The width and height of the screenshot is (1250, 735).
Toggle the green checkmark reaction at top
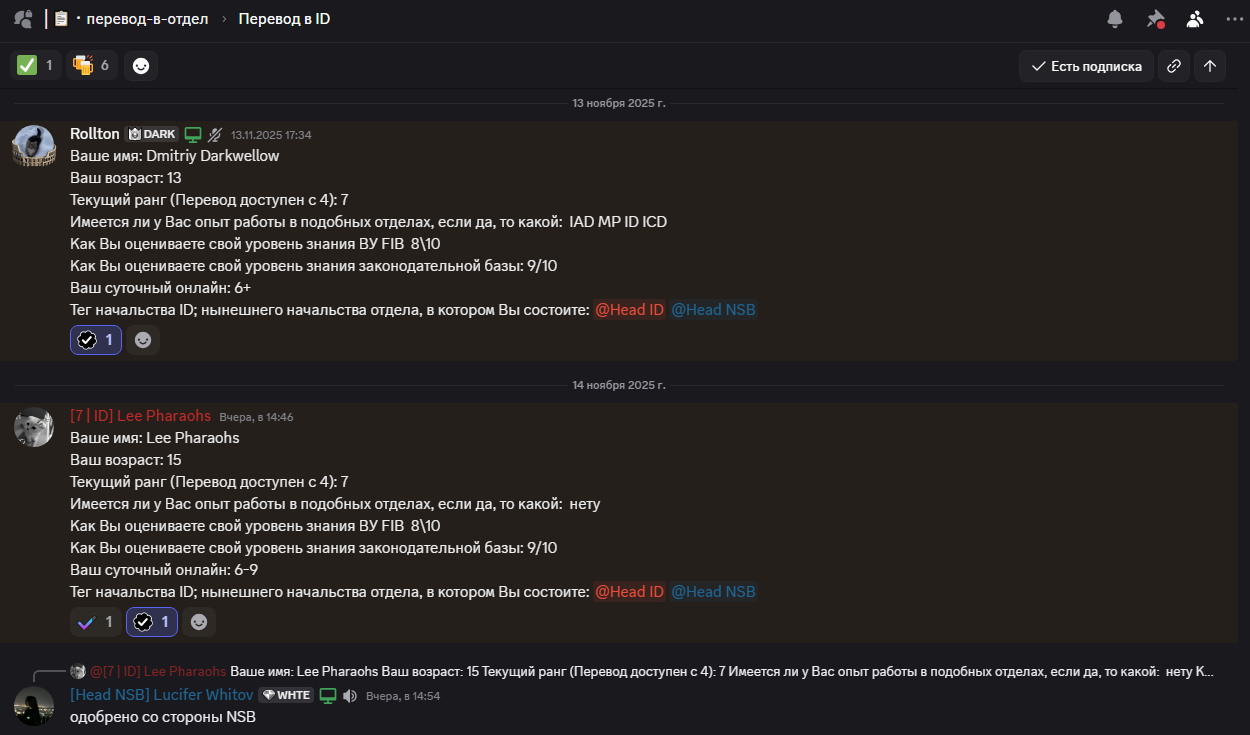coord(35,66)
